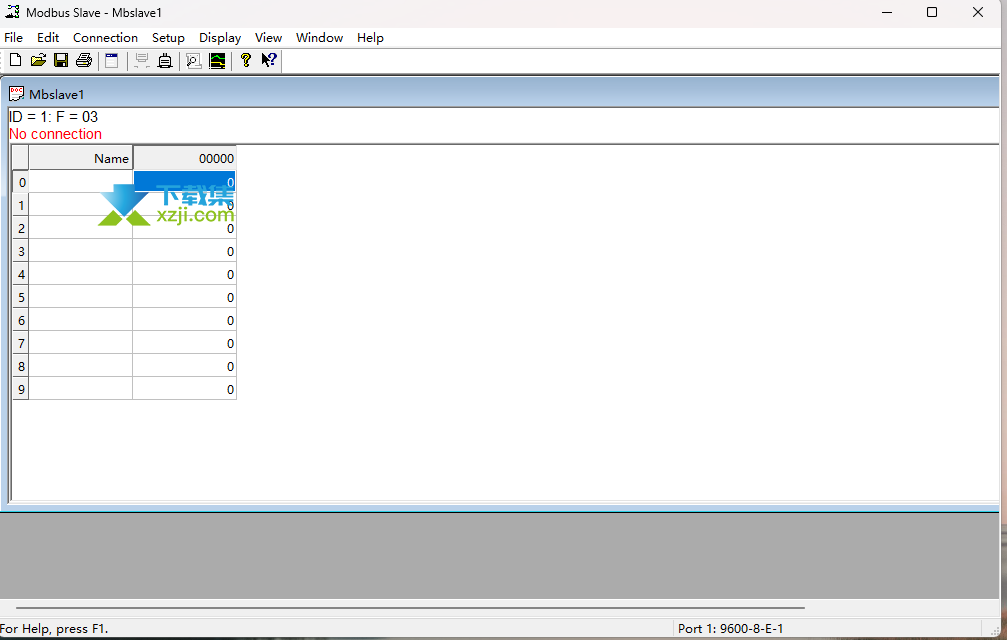Select row header 3

click(x=21, y=252)
